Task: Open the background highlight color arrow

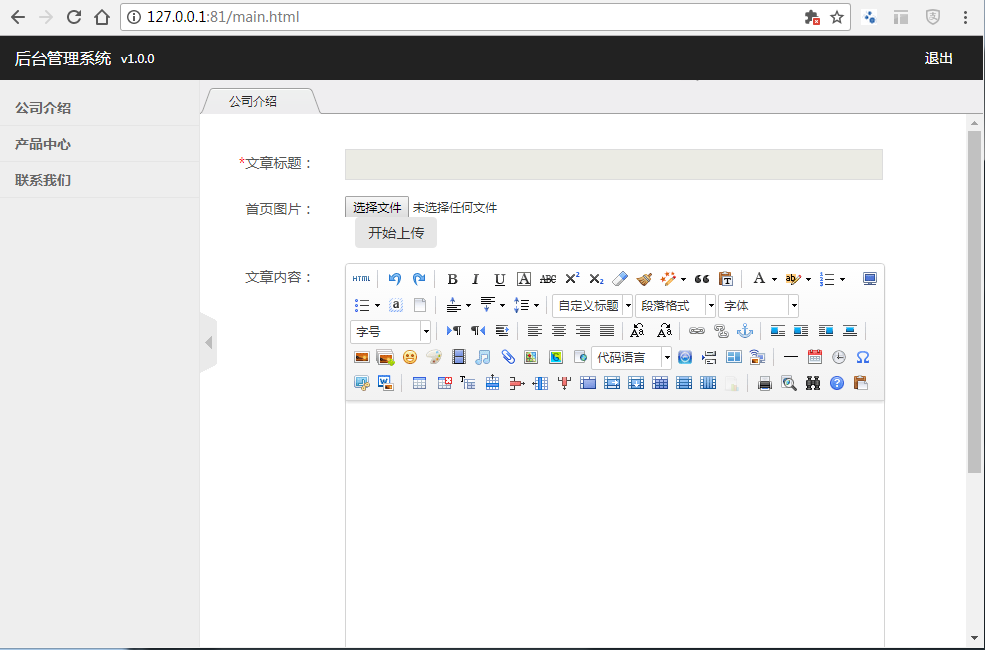Action: click(x=808, y=279)
